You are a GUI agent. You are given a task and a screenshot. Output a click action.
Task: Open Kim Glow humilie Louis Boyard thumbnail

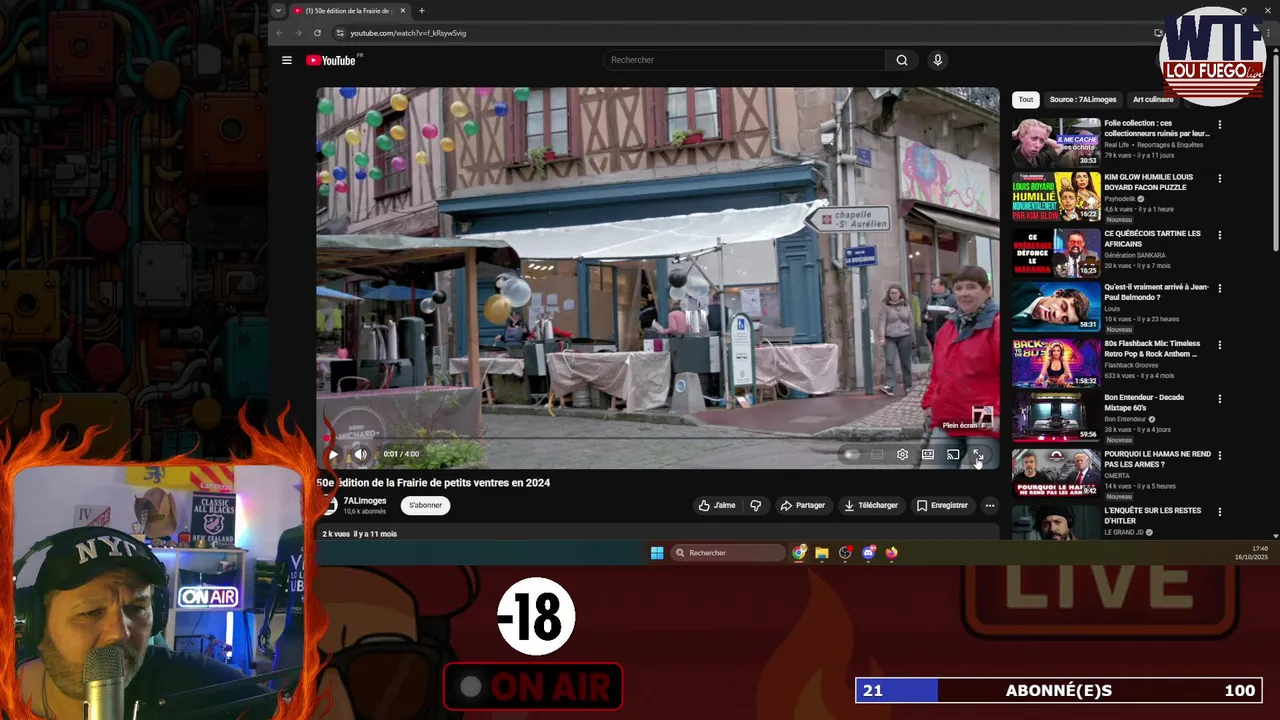(x=1056, y=197)
